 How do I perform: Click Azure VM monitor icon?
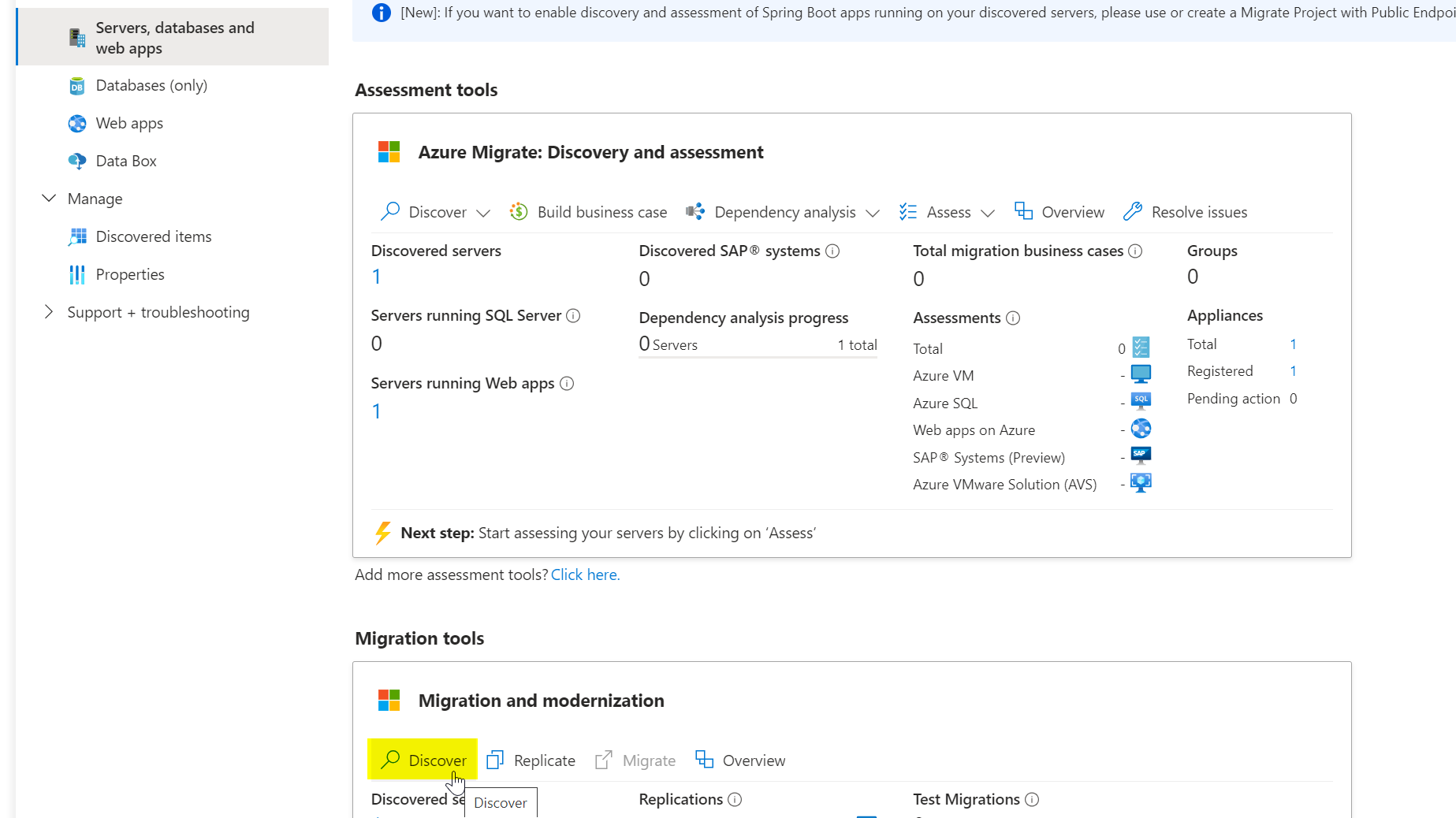coord(1141,374)
